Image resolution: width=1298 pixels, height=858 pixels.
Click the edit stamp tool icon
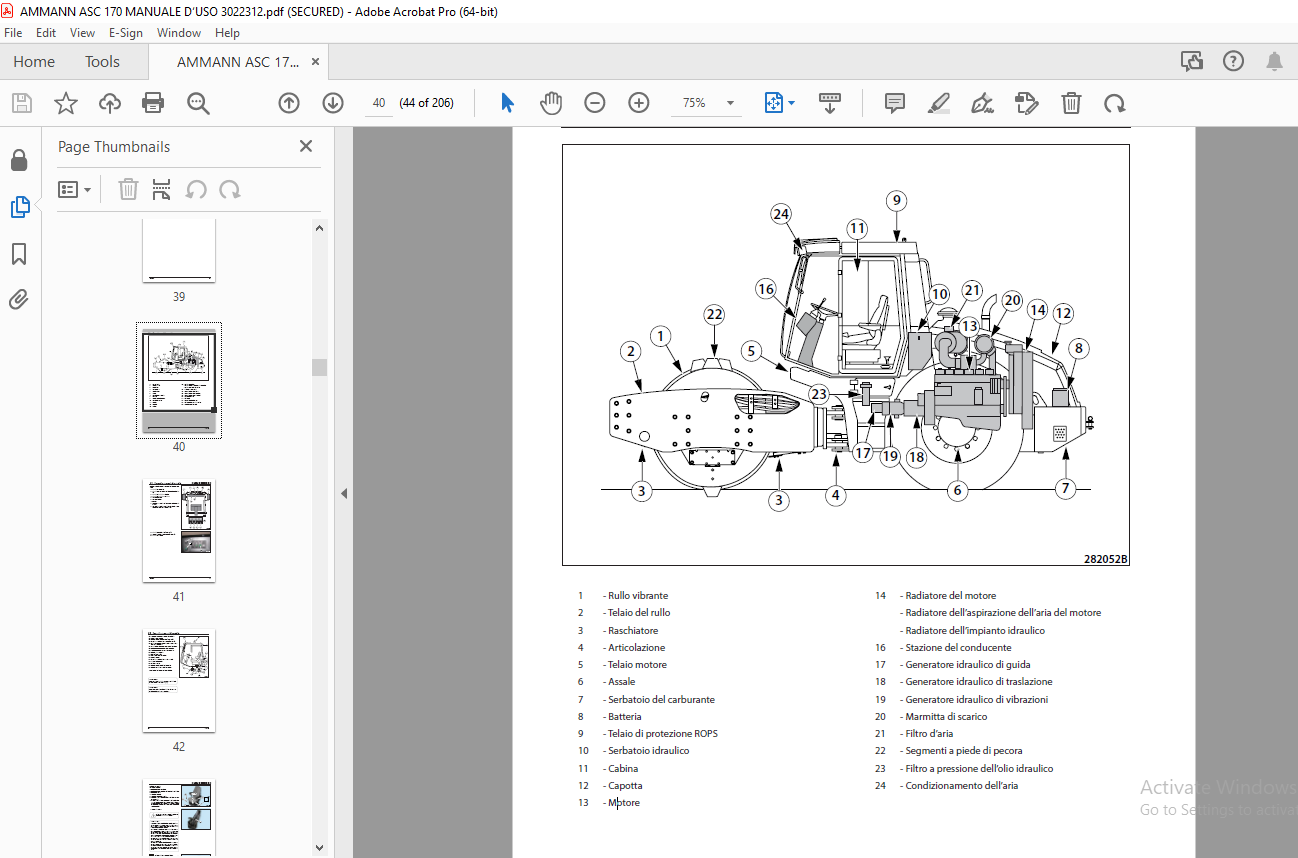pyautogui.click(x=1026, y=103)
